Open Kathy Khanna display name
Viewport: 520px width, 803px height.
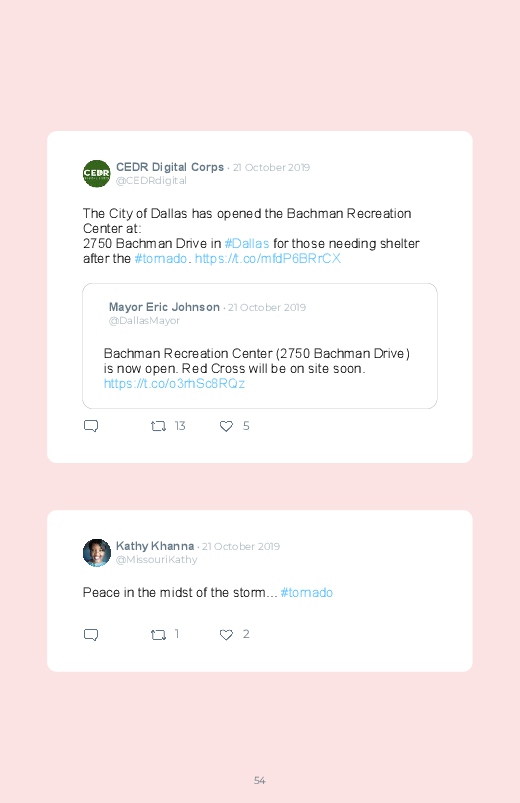coord(155,546)
